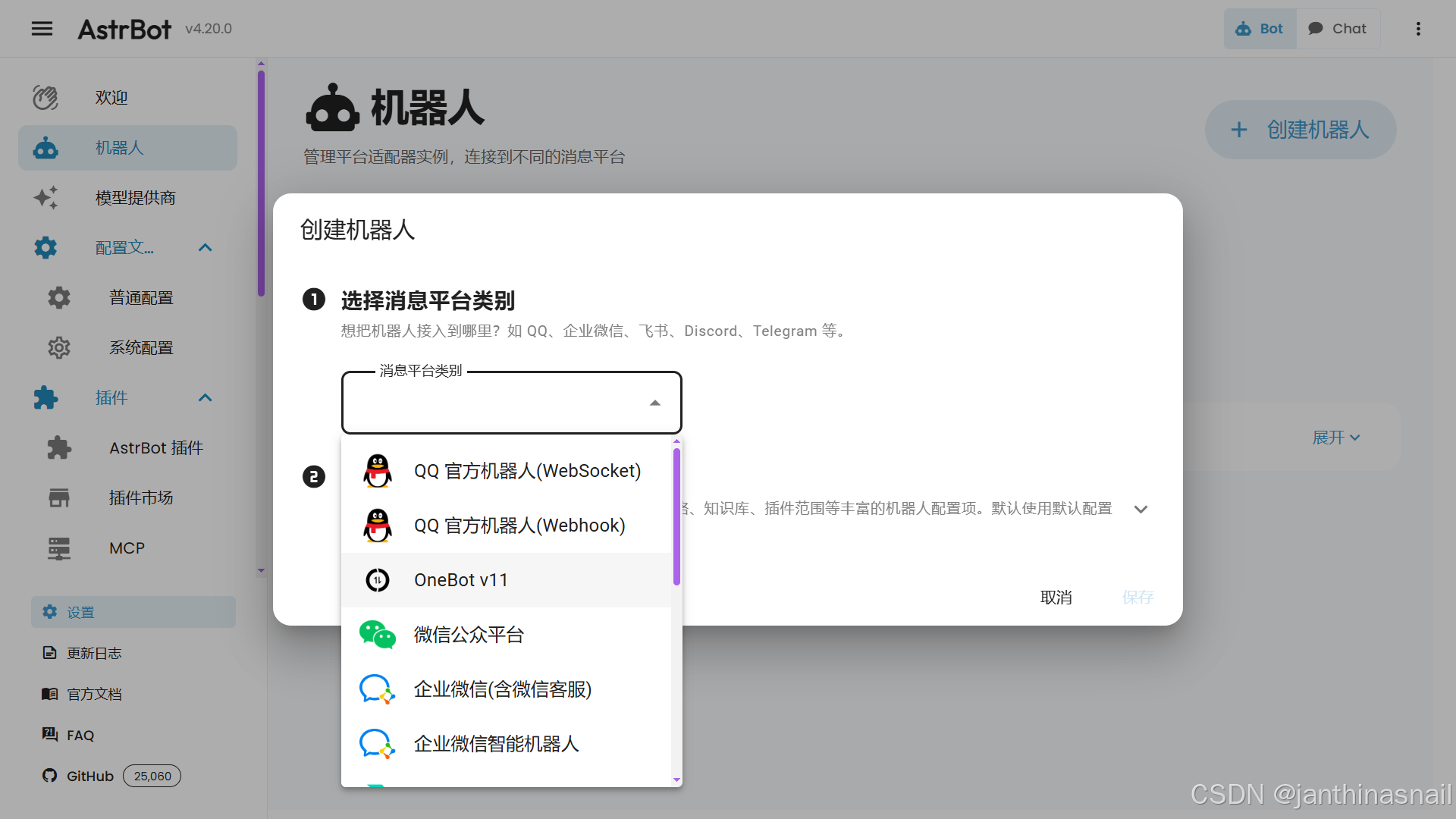The height and width of the screenshot is (819, 1456).
Task: Click the 普通配置 gear icon
Action: click(59, 298)
